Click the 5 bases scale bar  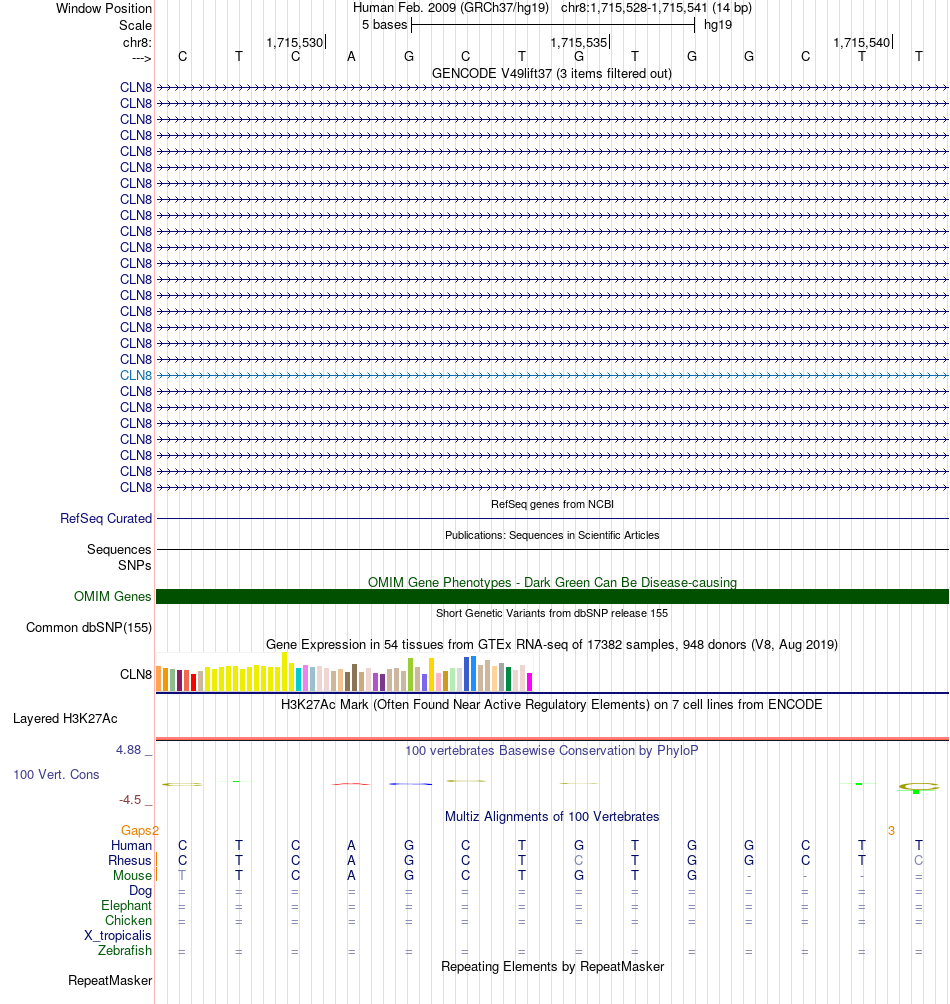[x=553, y=25]
